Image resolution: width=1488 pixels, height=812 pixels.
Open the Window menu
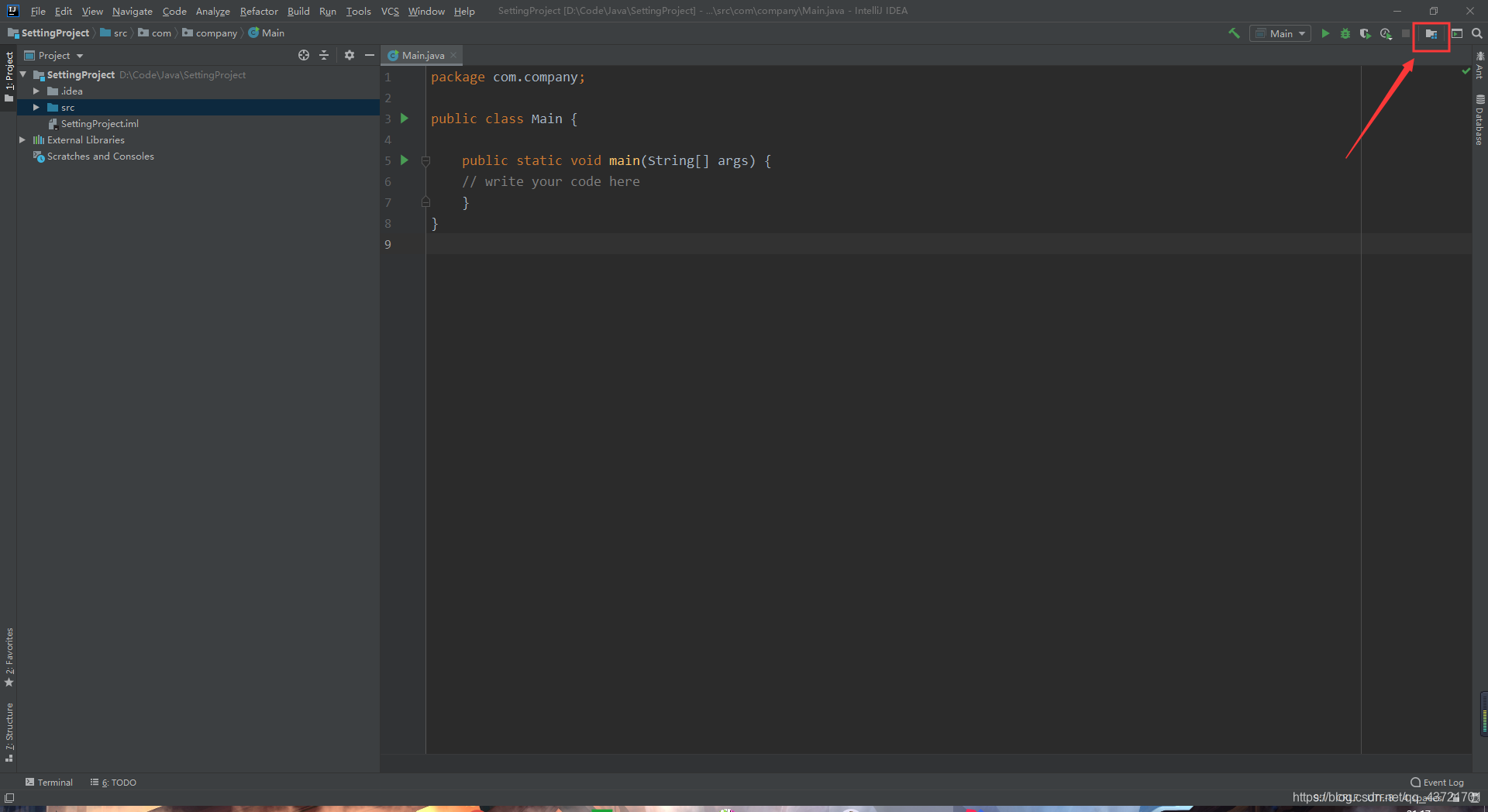pyautogui.click(x=426, y=11)
